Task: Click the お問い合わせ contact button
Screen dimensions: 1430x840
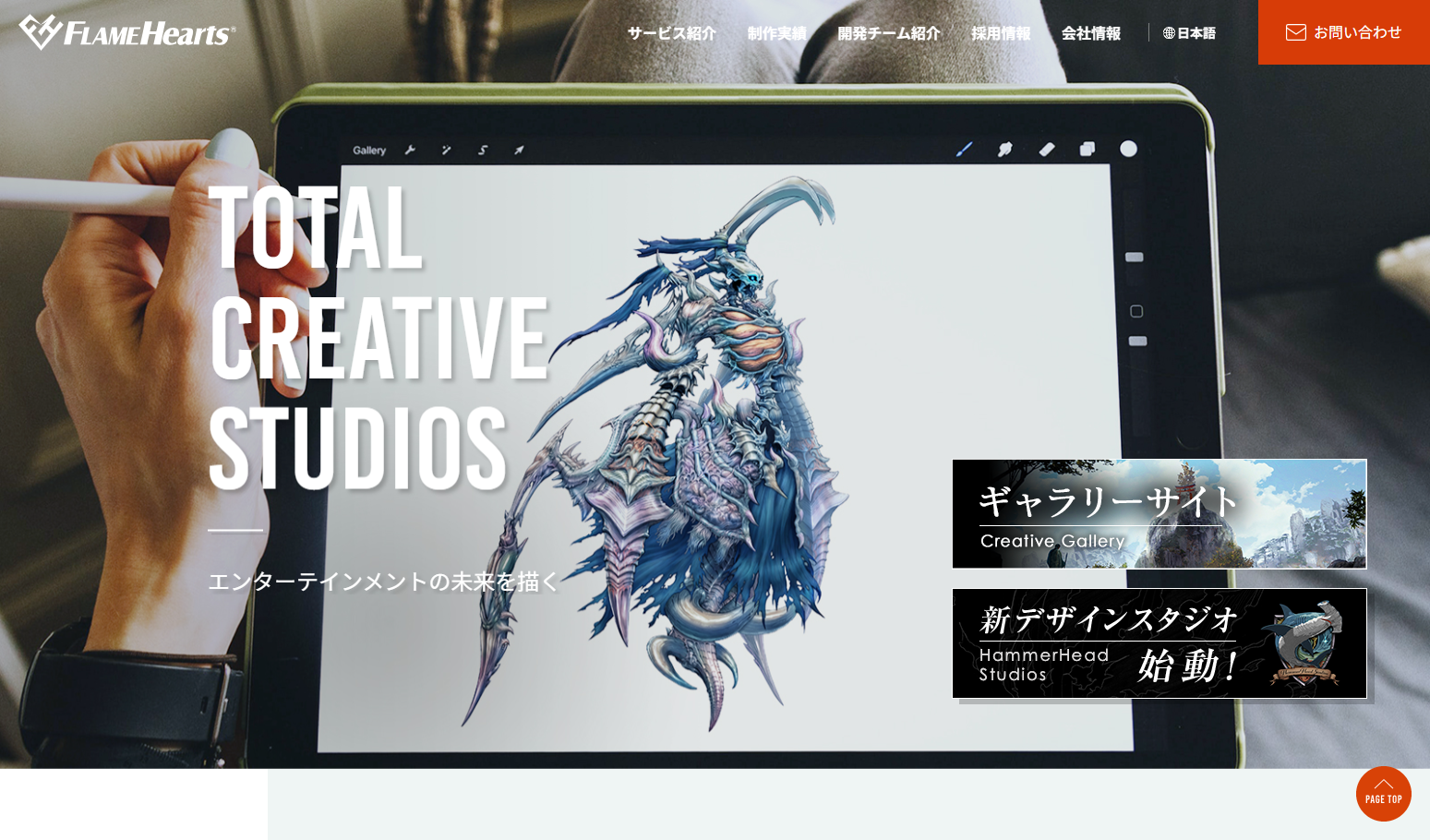Action: 1344,32
